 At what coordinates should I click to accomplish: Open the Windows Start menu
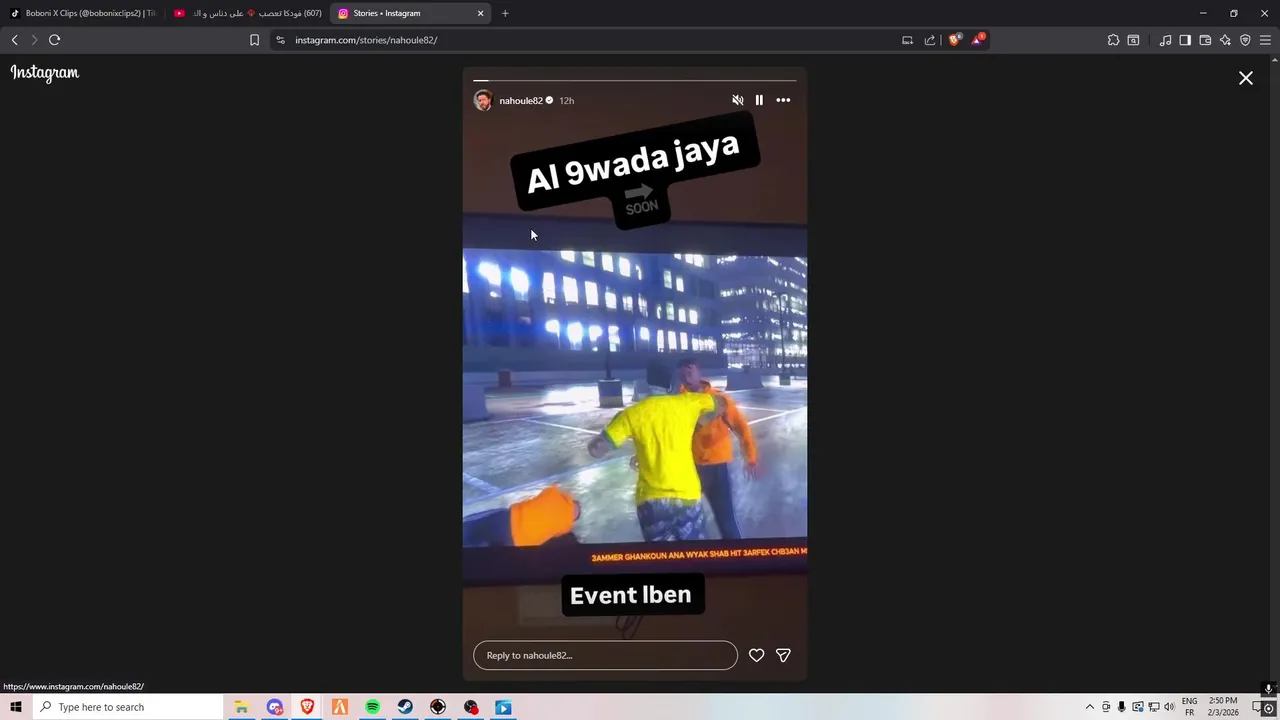[x=16, y=707]
